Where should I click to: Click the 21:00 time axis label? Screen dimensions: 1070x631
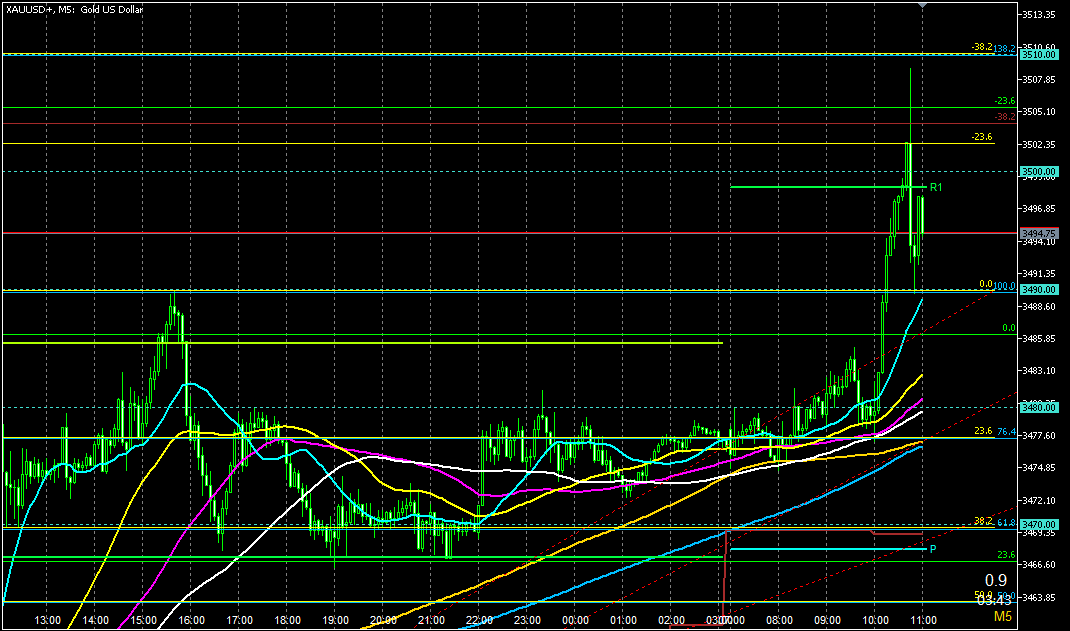point(431,620)
